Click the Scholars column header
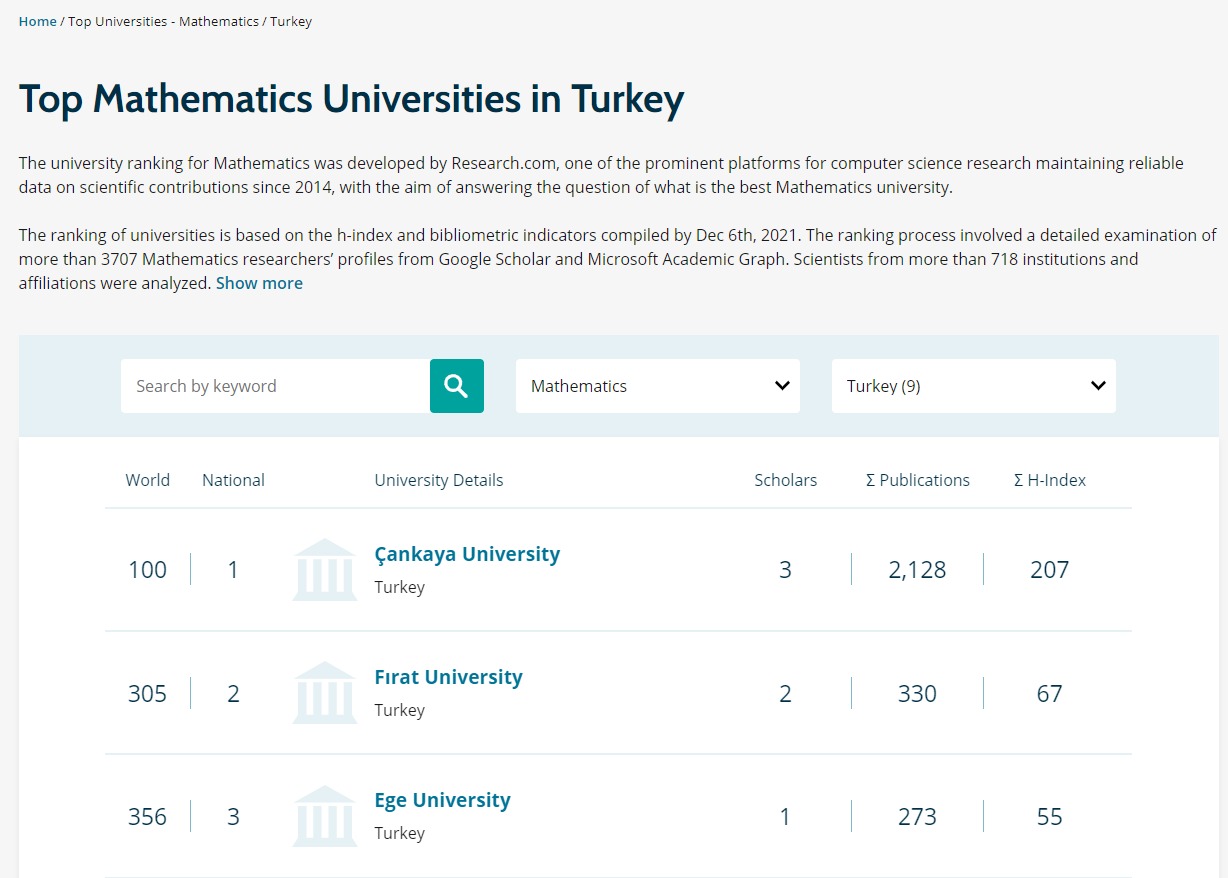 [785, 480]
